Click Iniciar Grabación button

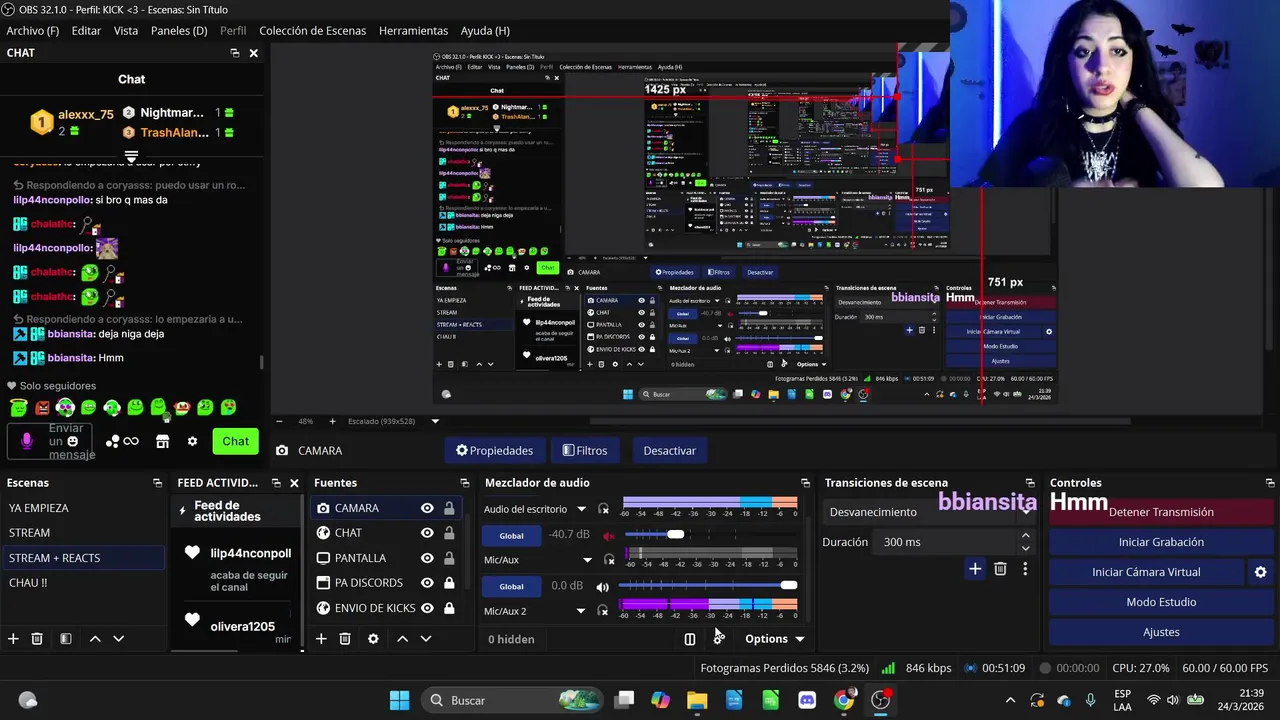1161,542
